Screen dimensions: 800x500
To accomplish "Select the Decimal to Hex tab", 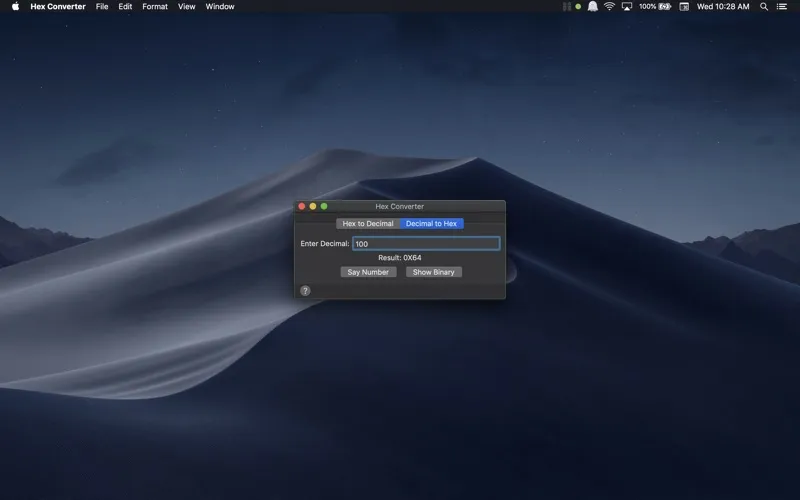I will 432,223.
